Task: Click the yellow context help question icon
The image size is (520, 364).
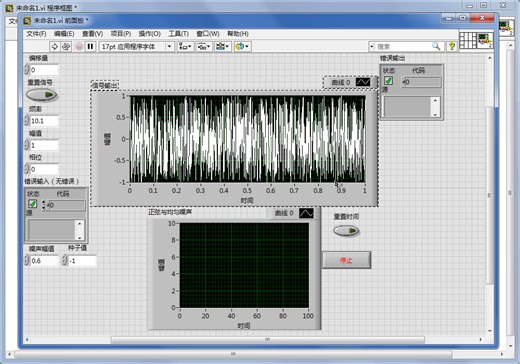Action: 452,46
